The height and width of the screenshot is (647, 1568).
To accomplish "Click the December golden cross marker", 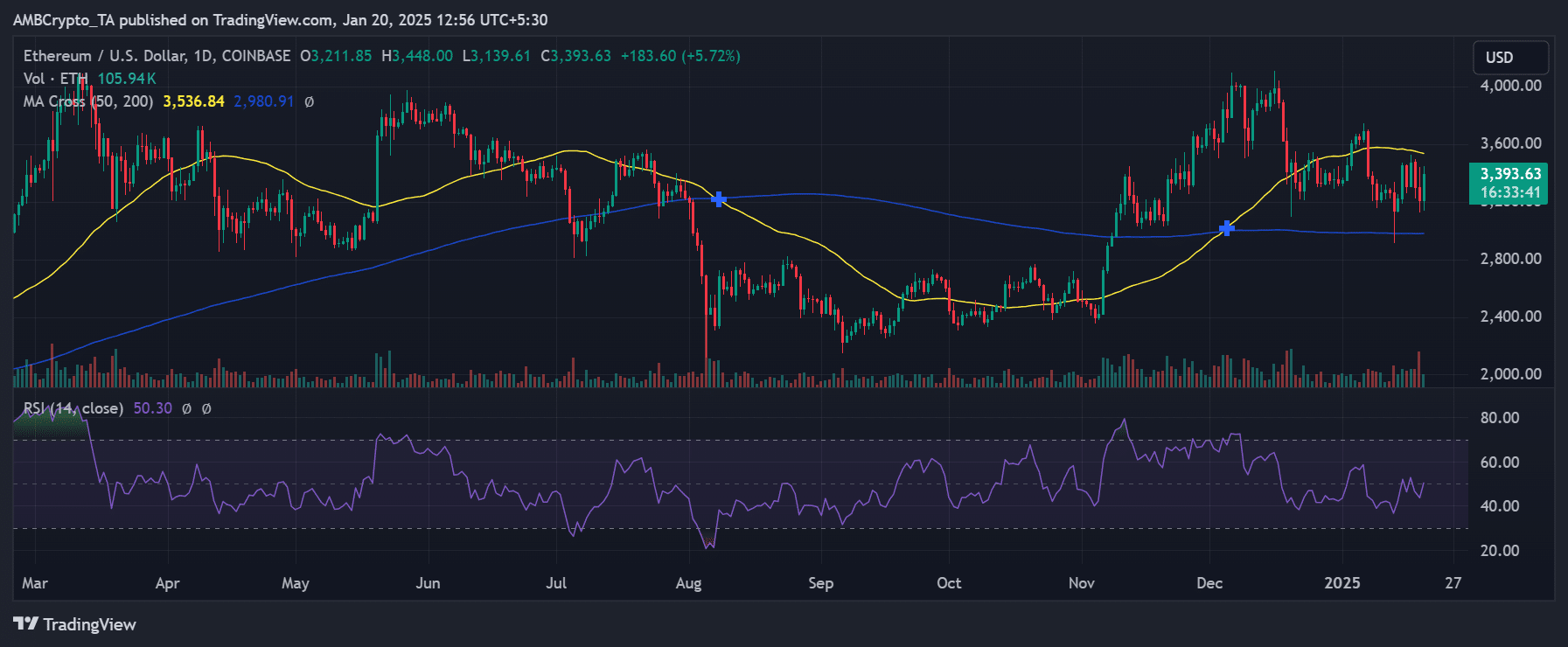I will pos(1227,228).
